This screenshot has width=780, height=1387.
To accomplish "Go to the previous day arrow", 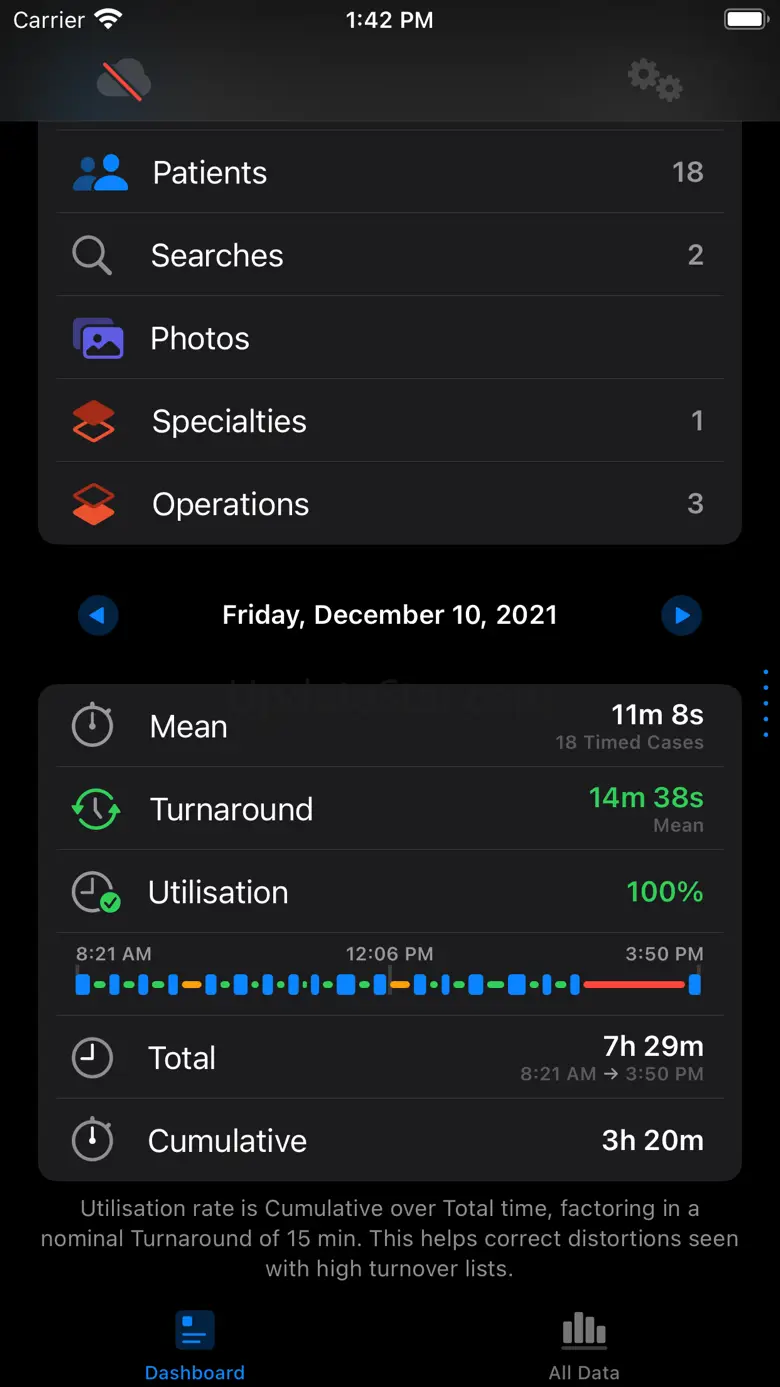I will 98,615.
